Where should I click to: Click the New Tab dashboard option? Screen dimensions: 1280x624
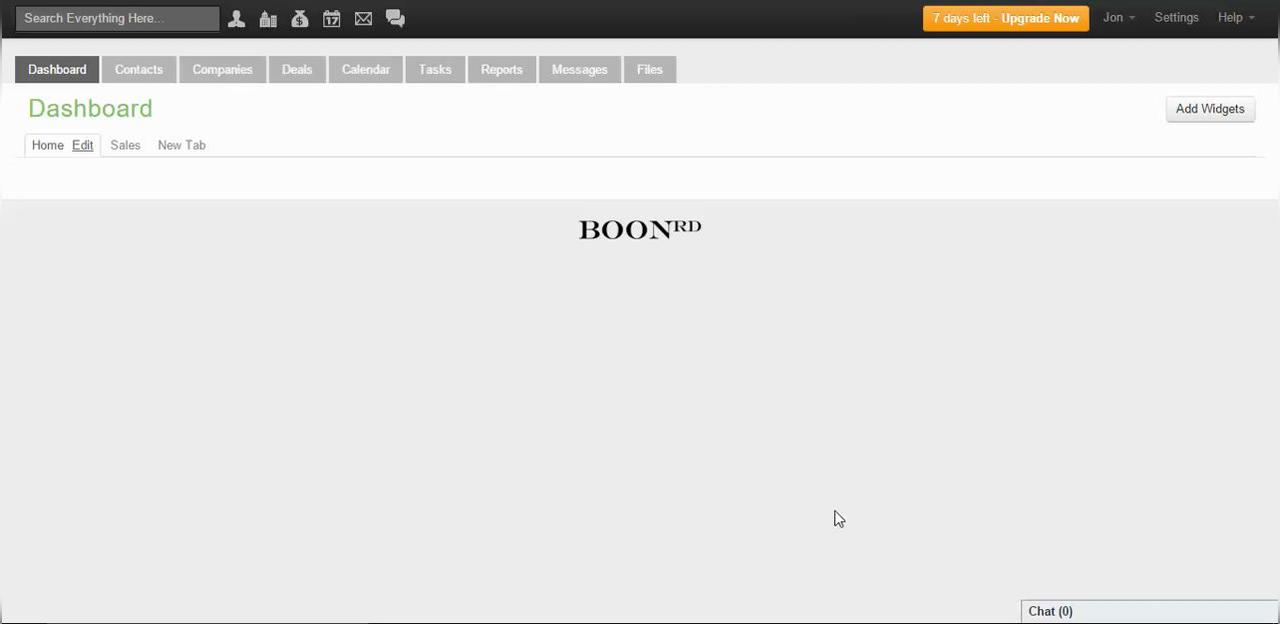point(182,145)
